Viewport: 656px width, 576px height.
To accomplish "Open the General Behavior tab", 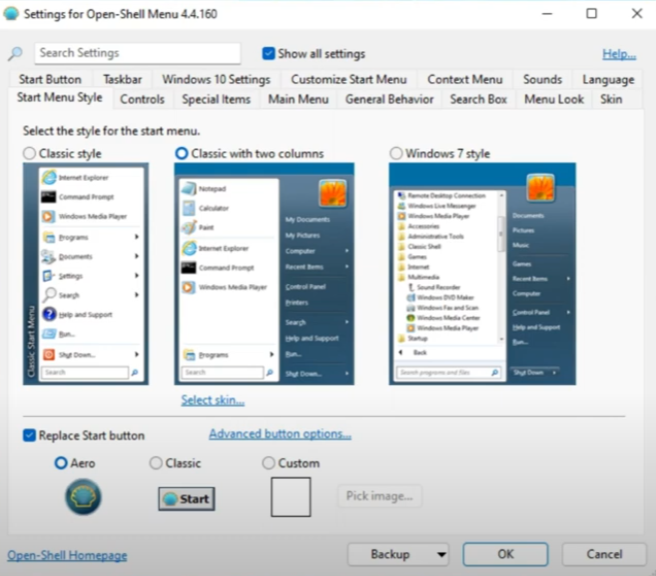I will [390, 99].
